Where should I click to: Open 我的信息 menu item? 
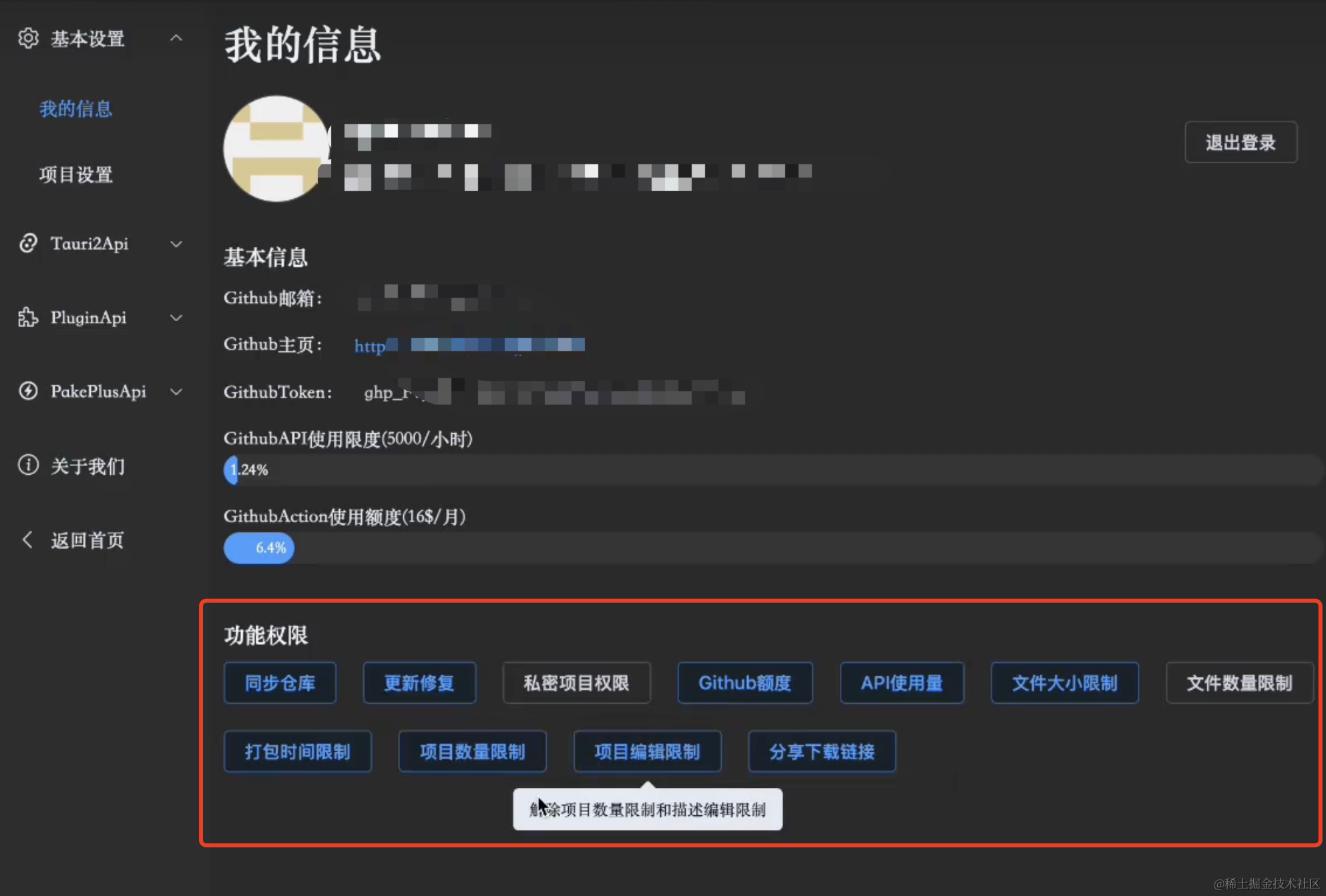click(75, 109)
